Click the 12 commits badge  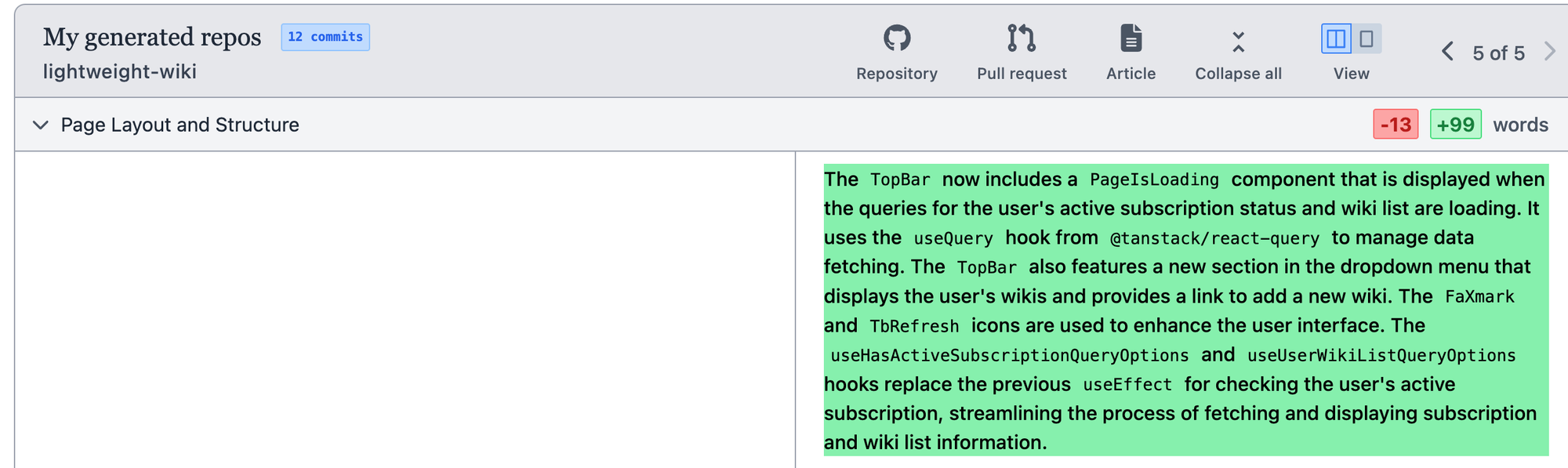(325, 37)
